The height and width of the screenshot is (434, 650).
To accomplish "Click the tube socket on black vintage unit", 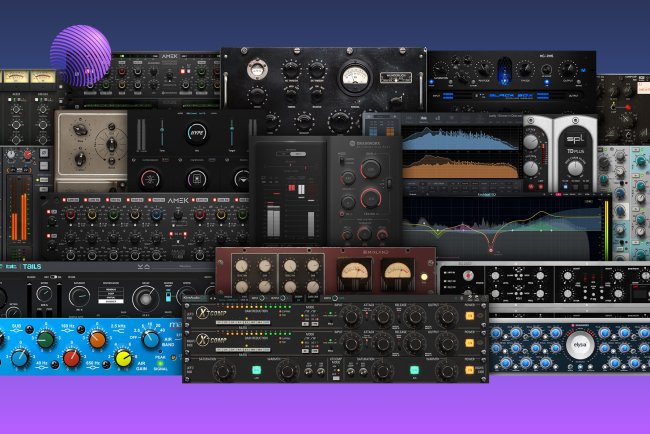I will (257, 69).
